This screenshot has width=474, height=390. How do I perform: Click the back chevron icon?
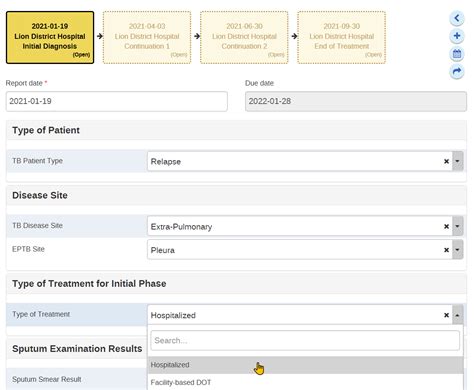pyautogui.click(x=457, y=18)
